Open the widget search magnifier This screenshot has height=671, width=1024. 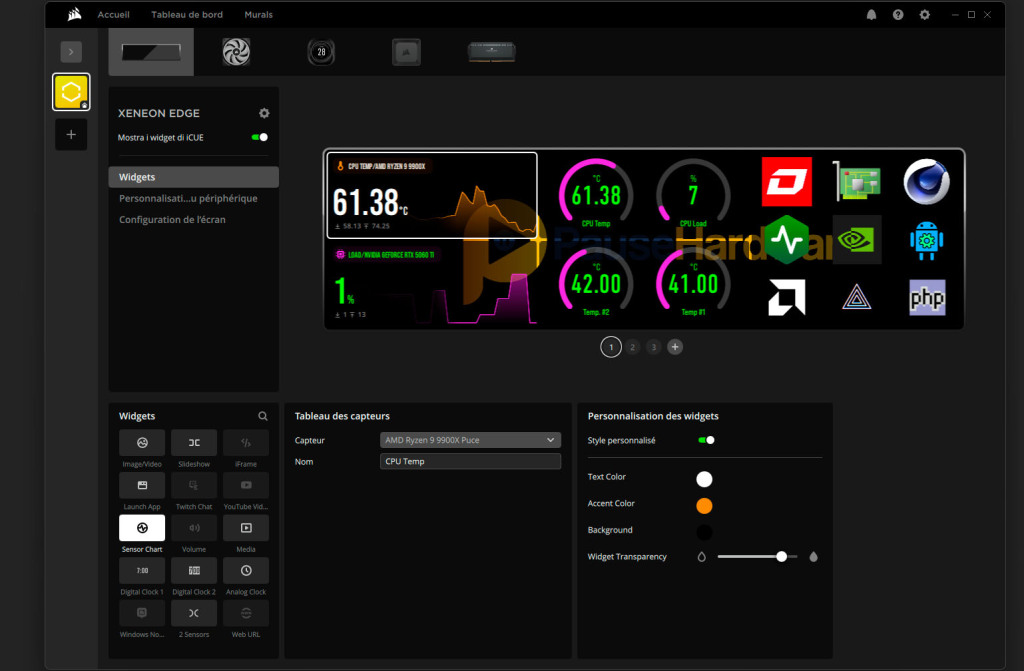[263, 416]
